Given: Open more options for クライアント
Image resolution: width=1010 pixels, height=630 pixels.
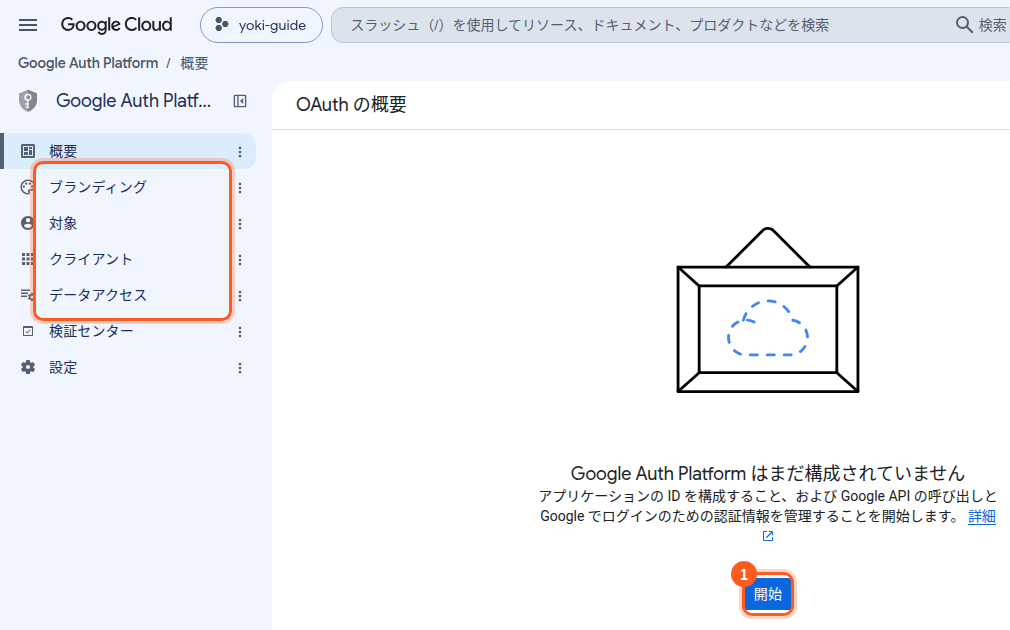Looking at the screenshot, I should (x=240, y=260).
